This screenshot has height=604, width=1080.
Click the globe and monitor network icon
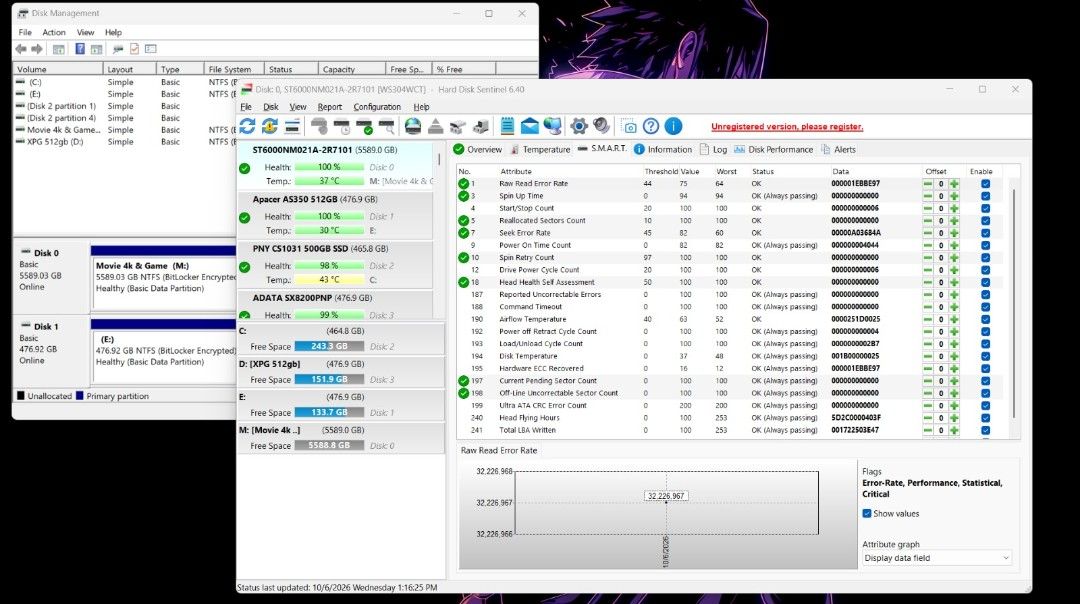pyautogui.click(x=552, y=126)
